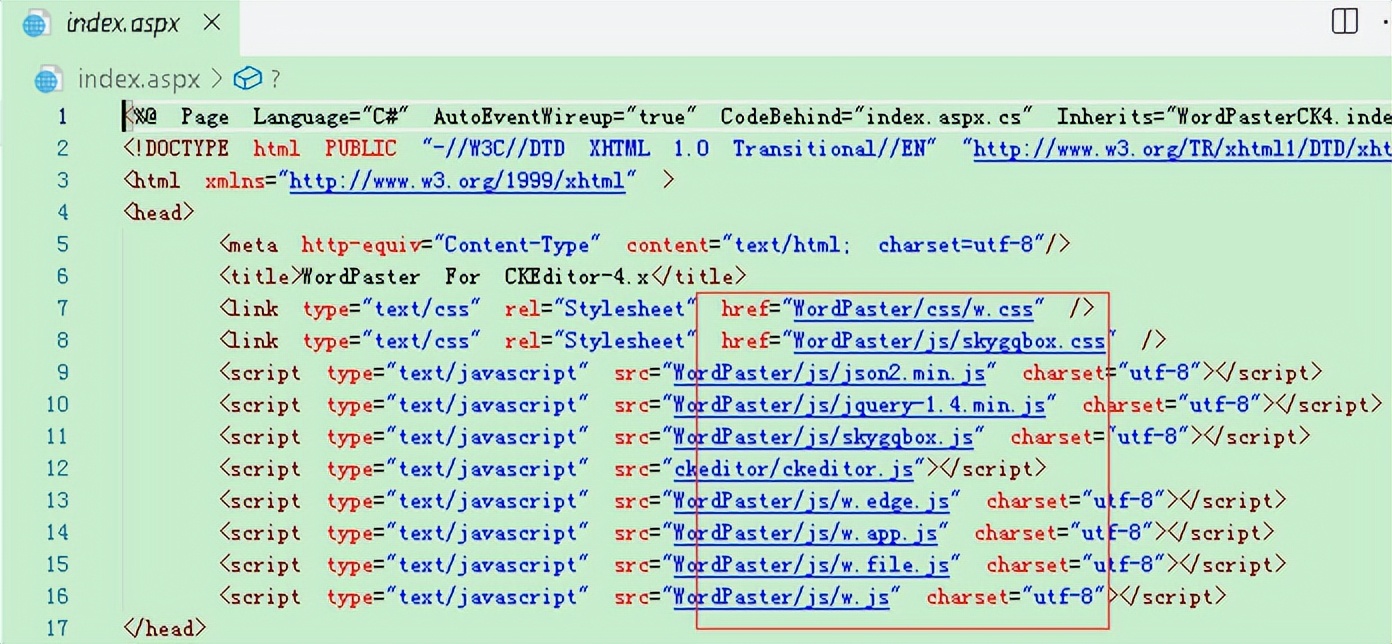Click line number 1 in the gutter
Image resolution: width=1392 pixels, height=644 pixels.
click(62, 117)
